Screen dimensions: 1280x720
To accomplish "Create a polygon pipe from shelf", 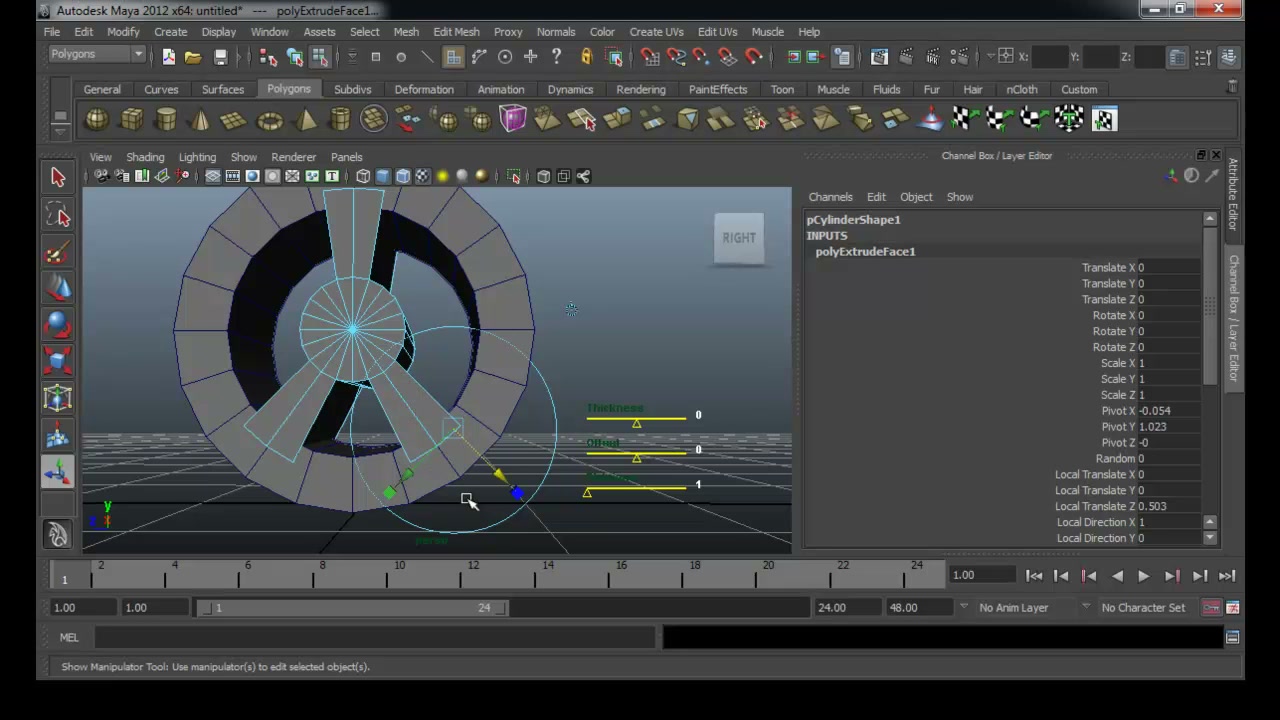I will pos(340,120).
